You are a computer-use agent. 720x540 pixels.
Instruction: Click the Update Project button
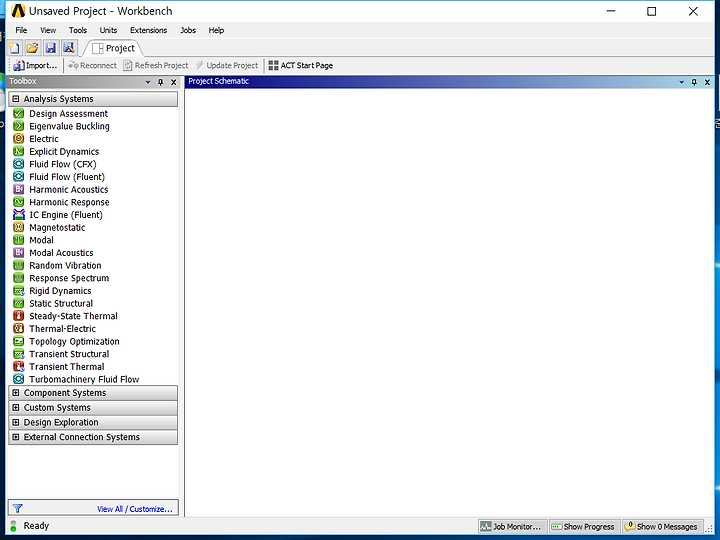pos(227,66)
